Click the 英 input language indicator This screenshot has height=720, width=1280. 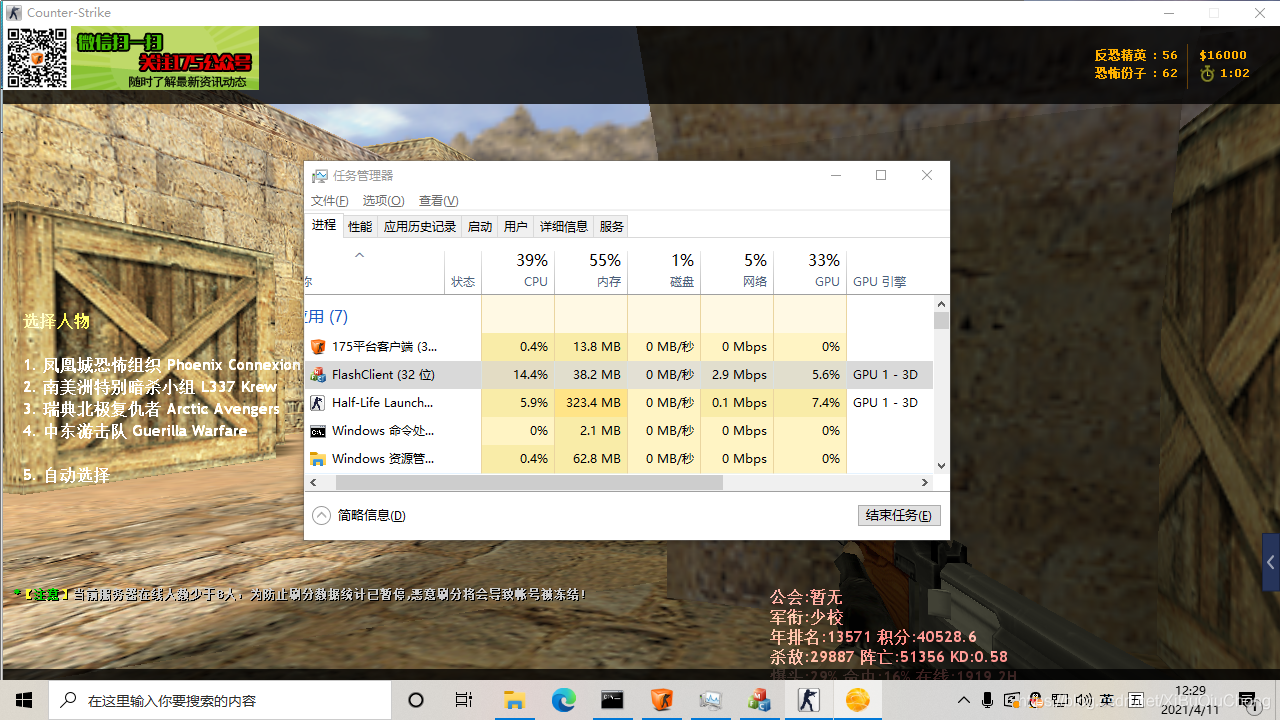coord(1106,700)
